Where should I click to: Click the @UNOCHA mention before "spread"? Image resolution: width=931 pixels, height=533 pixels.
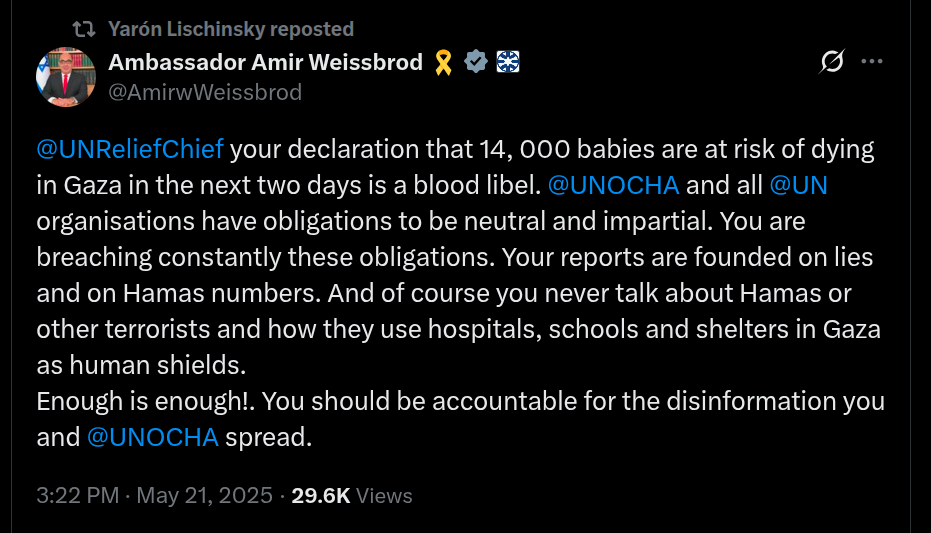[x=153, y=437]
